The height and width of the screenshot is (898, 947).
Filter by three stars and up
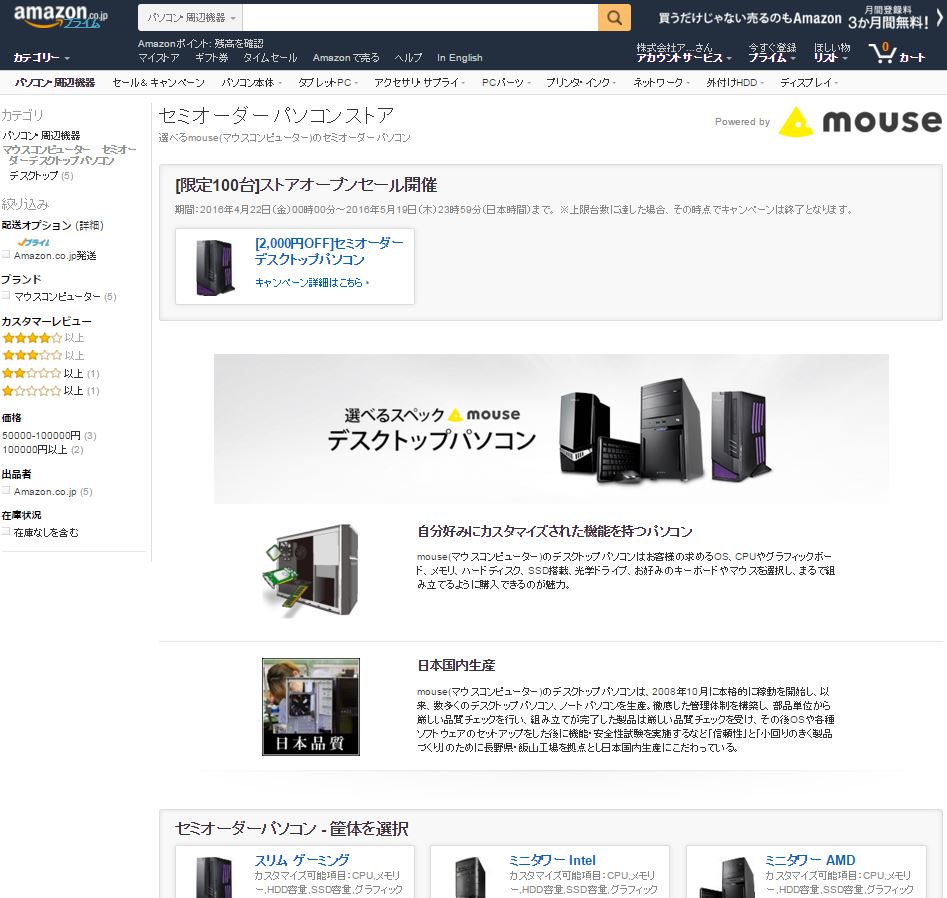click(x=43, y=355)
